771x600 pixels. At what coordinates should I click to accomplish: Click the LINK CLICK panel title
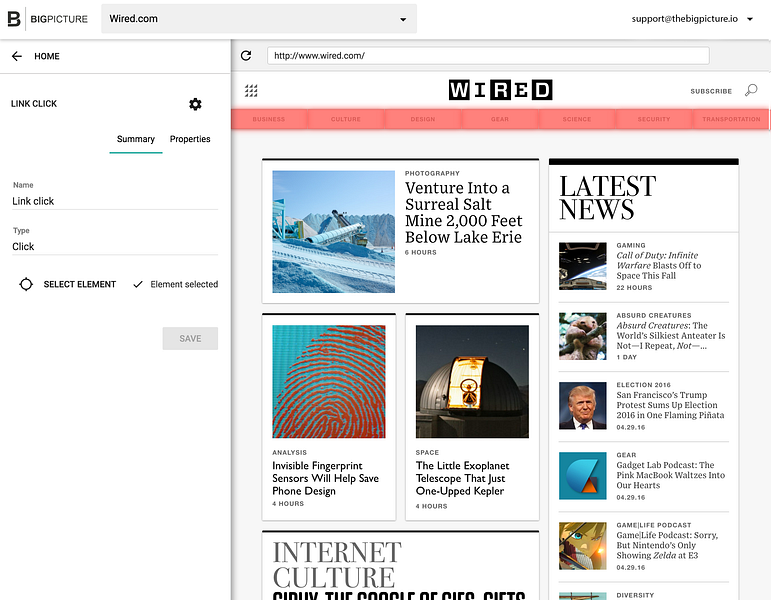(x=34, y=104)
